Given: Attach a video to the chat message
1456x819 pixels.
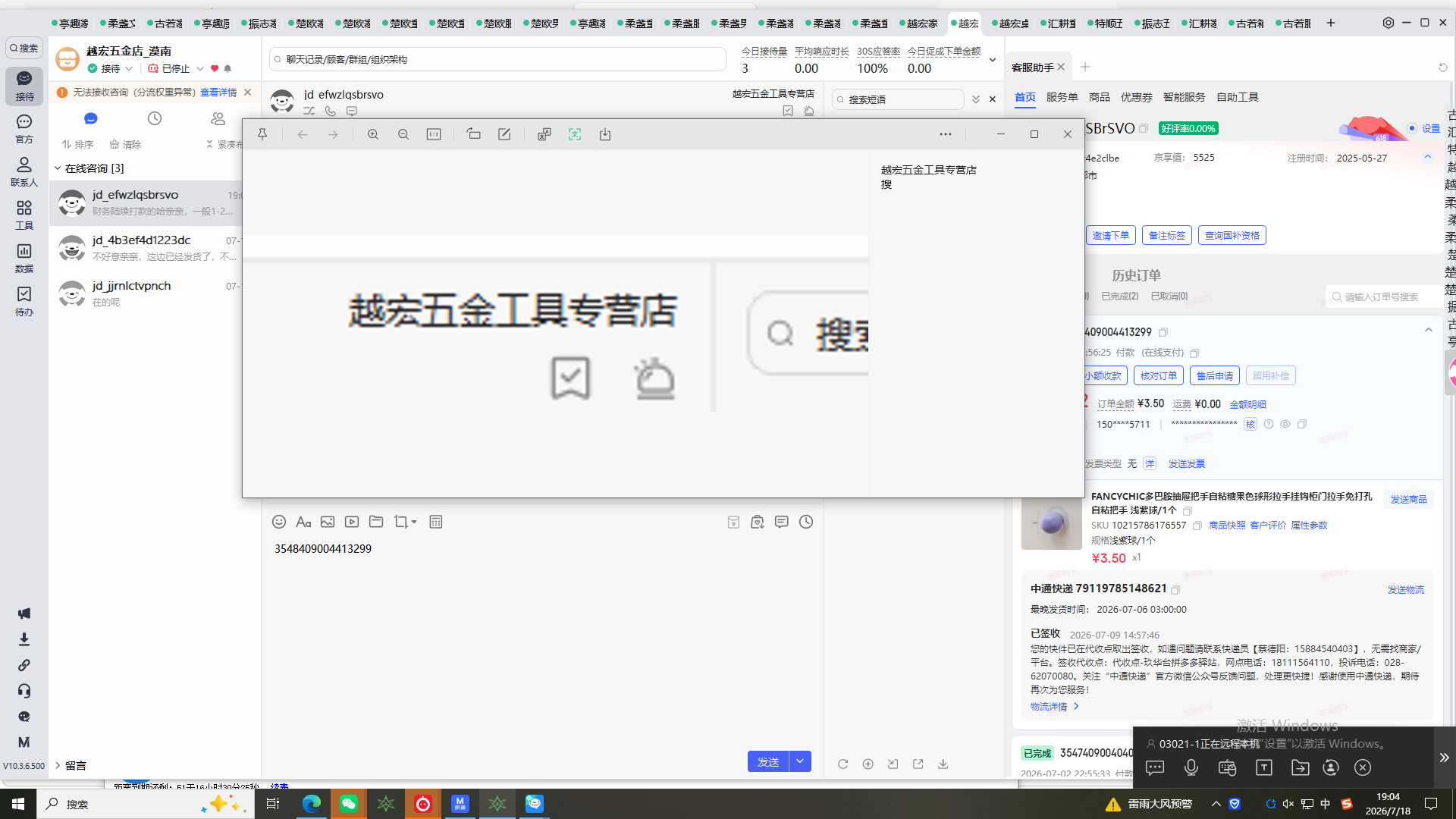Looking at the screenshot, I should tap(352, 522).
